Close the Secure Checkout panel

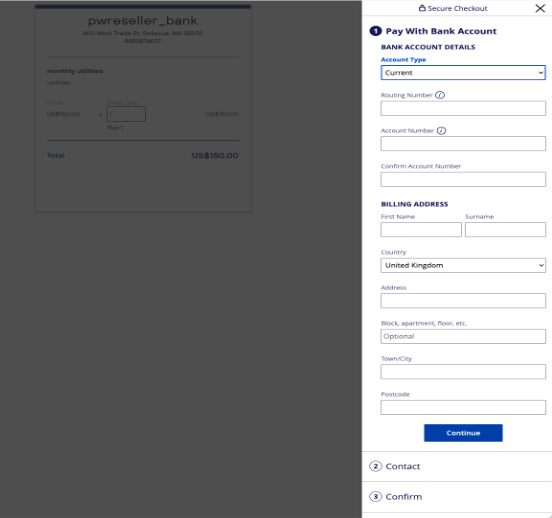[540, 8]
